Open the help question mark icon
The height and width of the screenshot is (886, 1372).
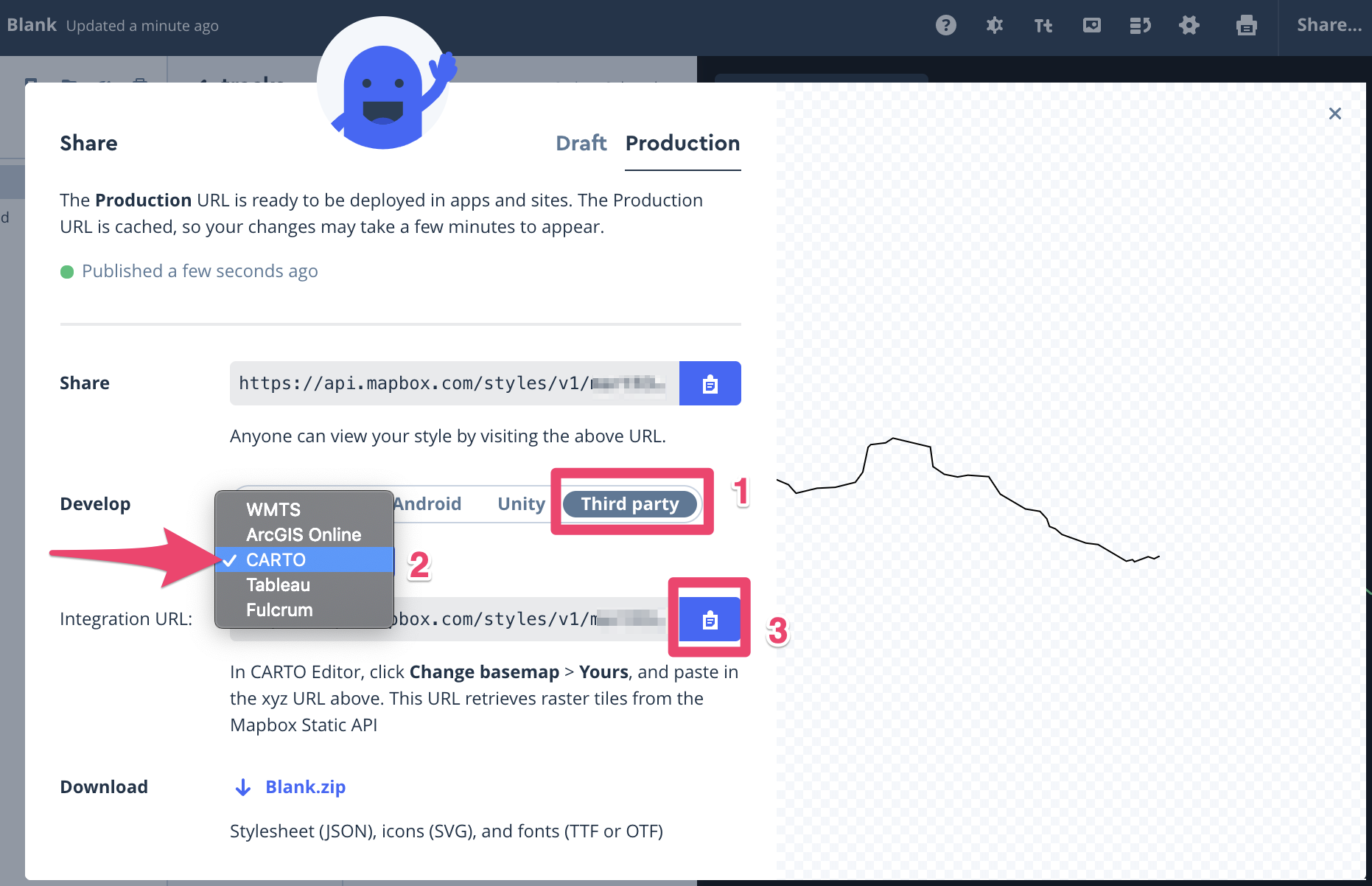tap(946, 26)
